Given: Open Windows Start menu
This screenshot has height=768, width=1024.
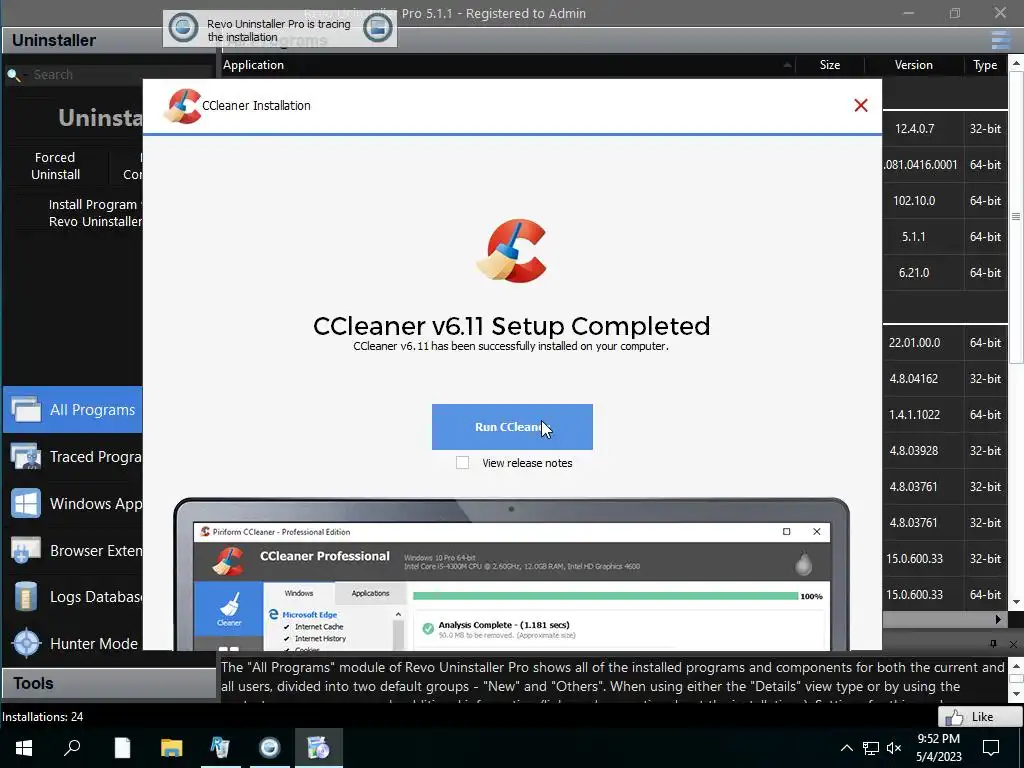Looking at the screenshot, I should click(24, 747).
